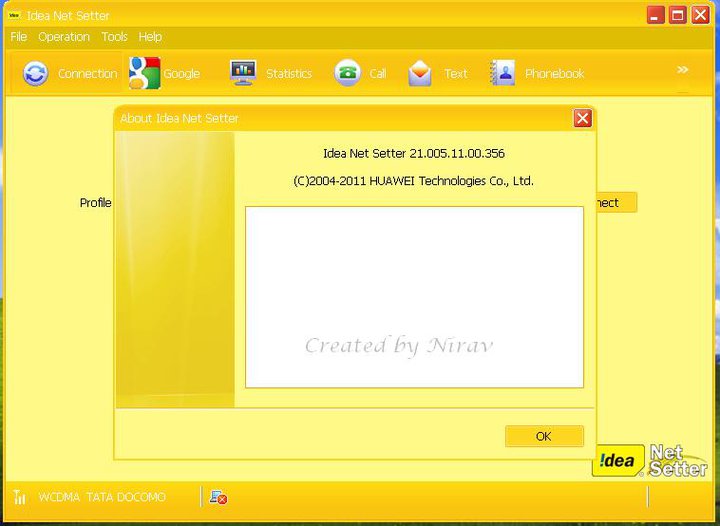Open the File menu
Screen dimensions: 720x526
(19, 36)
